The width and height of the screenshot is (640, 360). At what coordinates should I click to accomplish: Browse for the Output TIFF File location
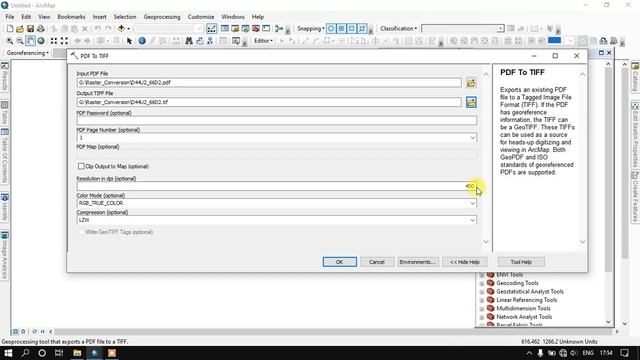(x=471, y=102)
